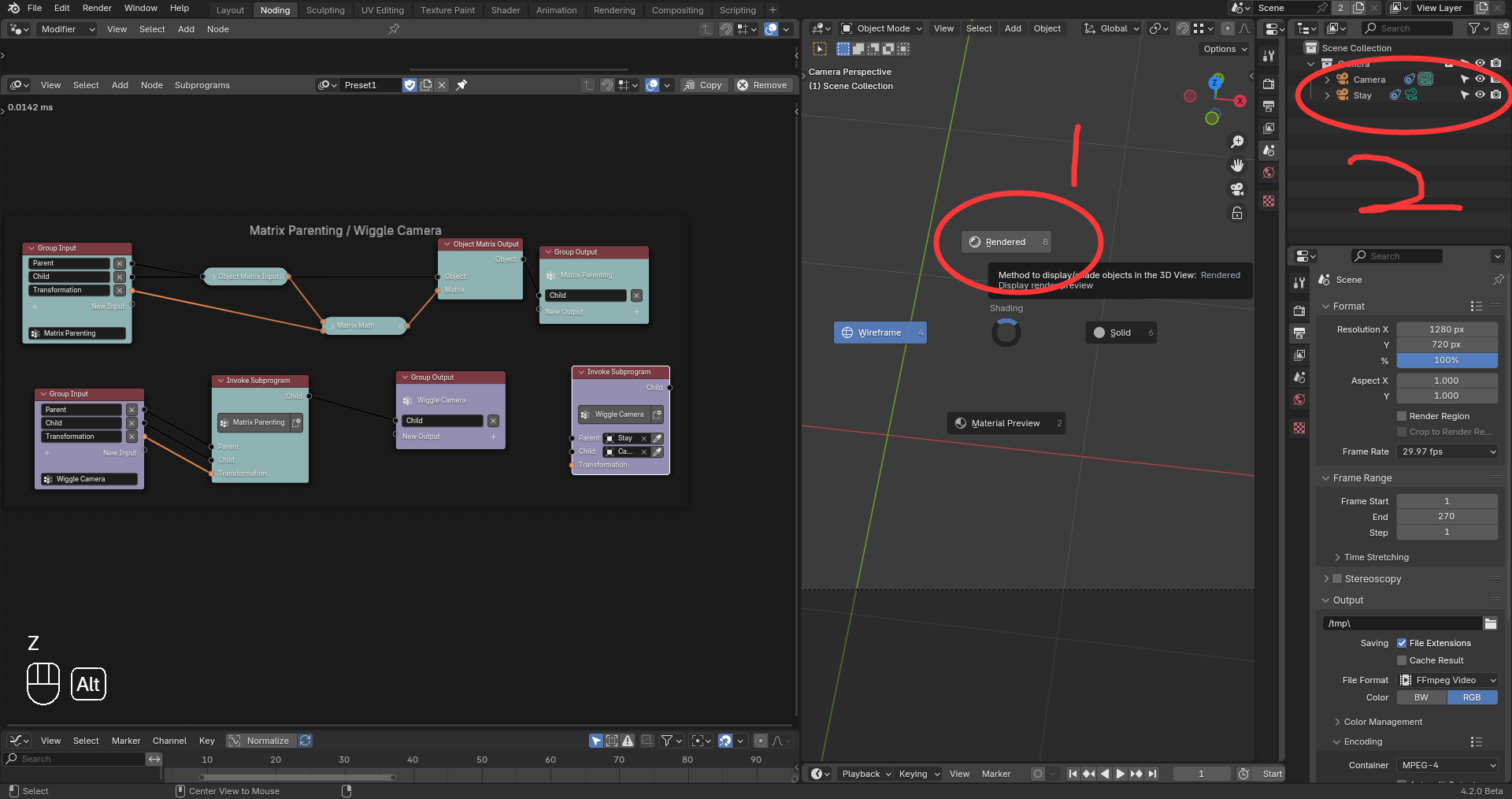Open the World properties tab icon
This screenshot has width=1512, height=799.
(1299, 399)
